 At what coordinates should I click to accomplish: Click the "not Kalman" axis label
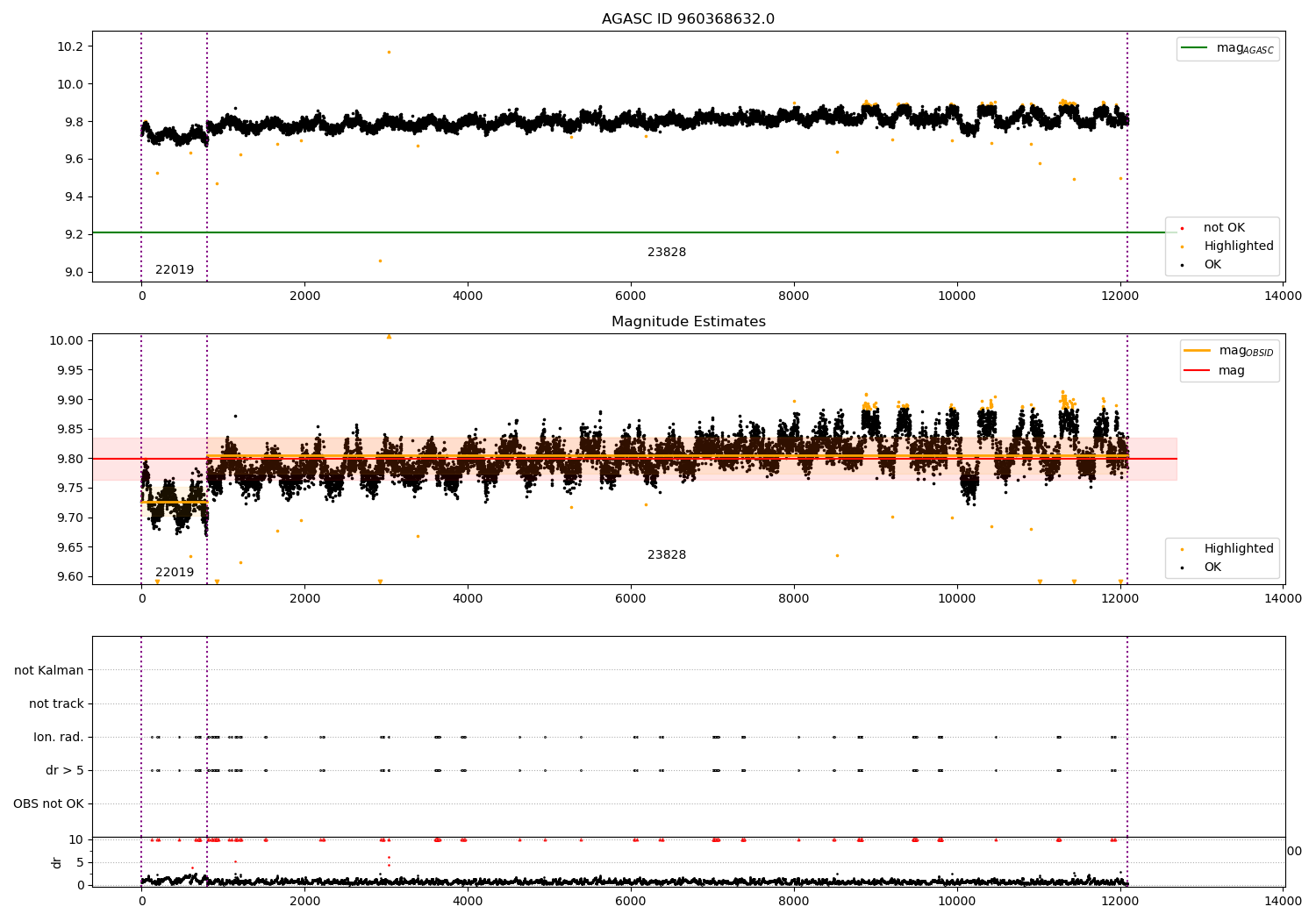pos(49,670)
